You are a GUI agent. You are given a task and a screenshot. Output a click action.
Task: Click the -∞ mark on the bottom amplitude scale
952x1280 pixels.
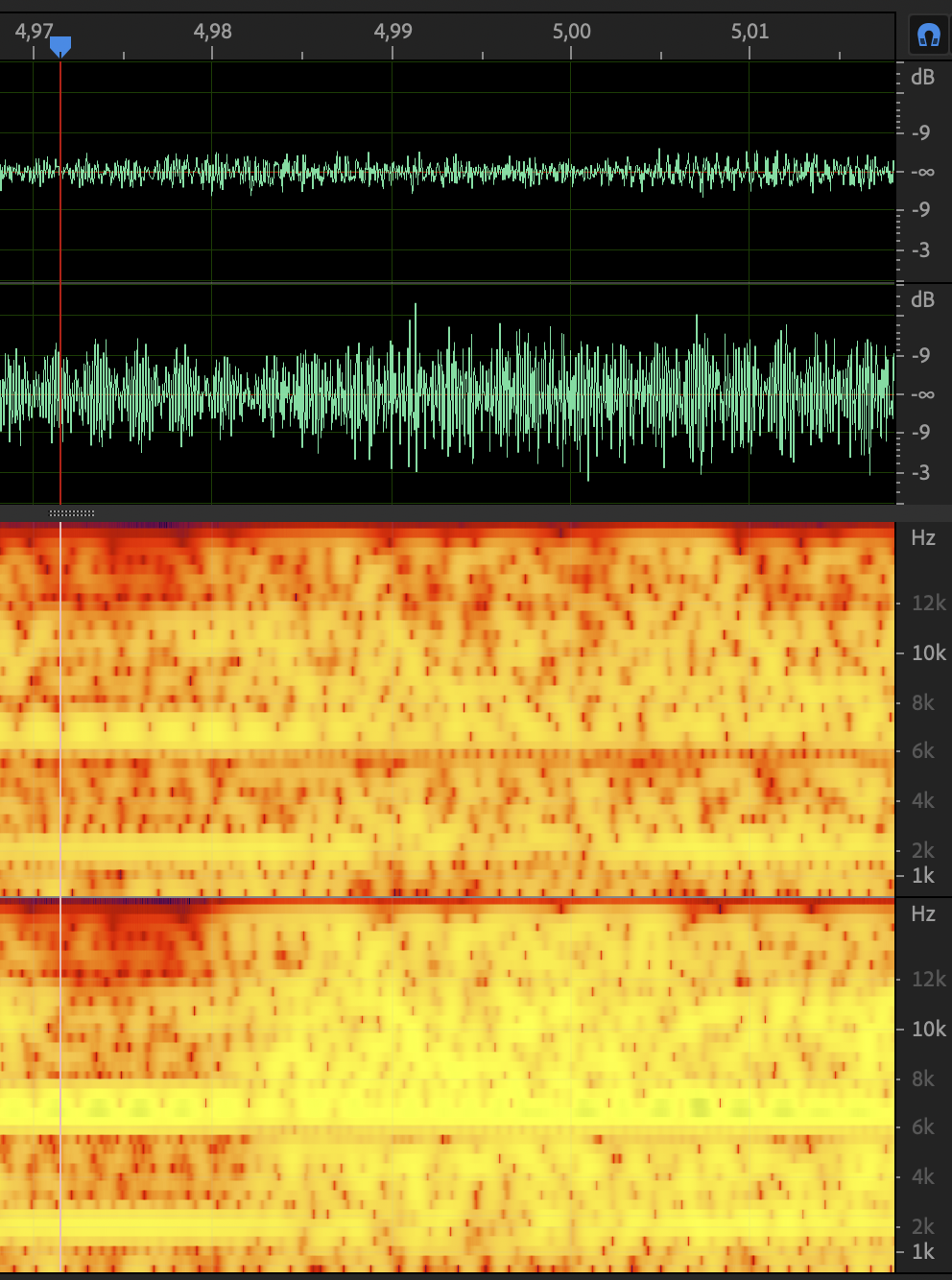[x=922, y=394]
